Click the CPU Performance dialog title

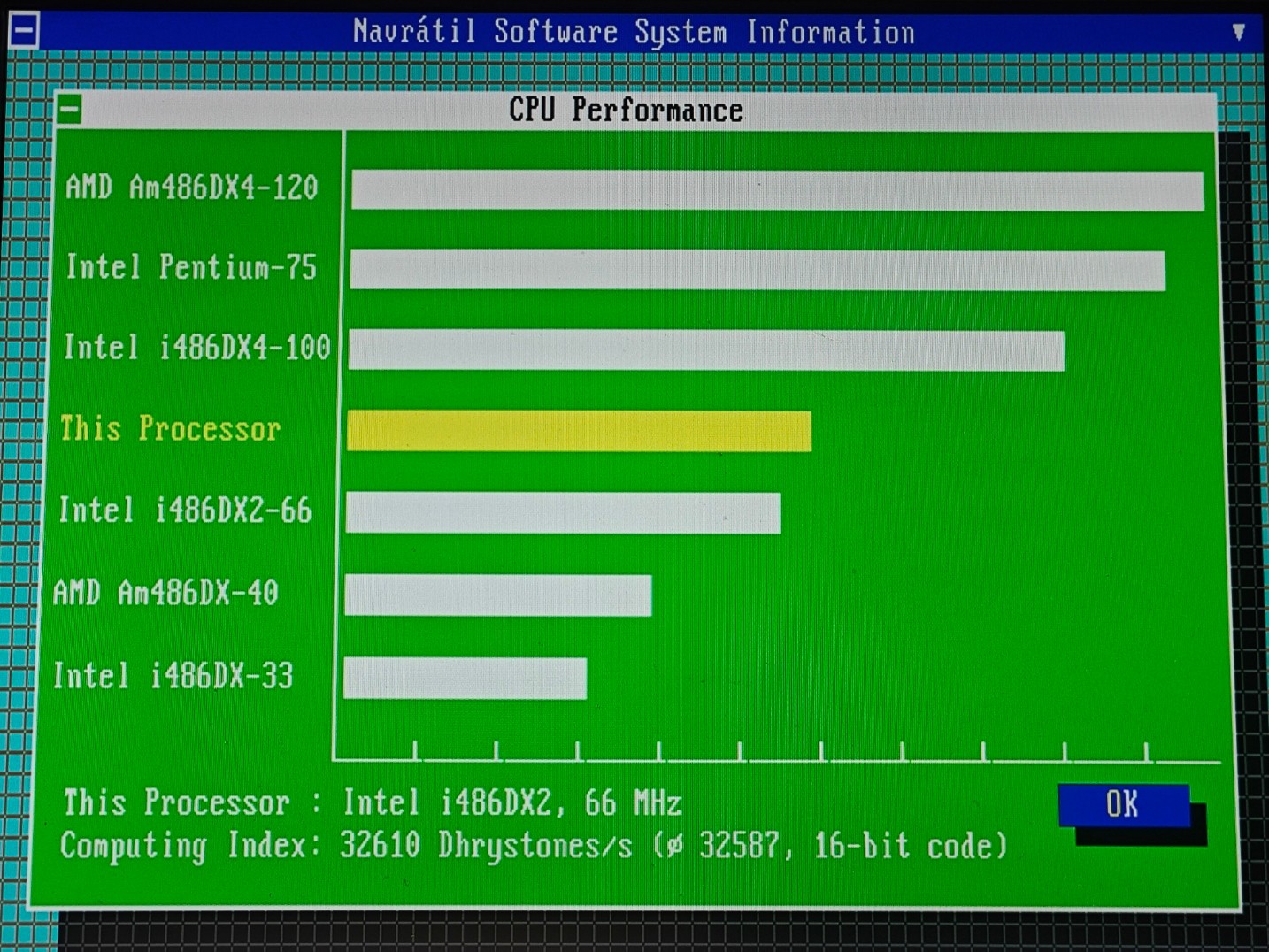pyautogui.click(x=626, y=110)
